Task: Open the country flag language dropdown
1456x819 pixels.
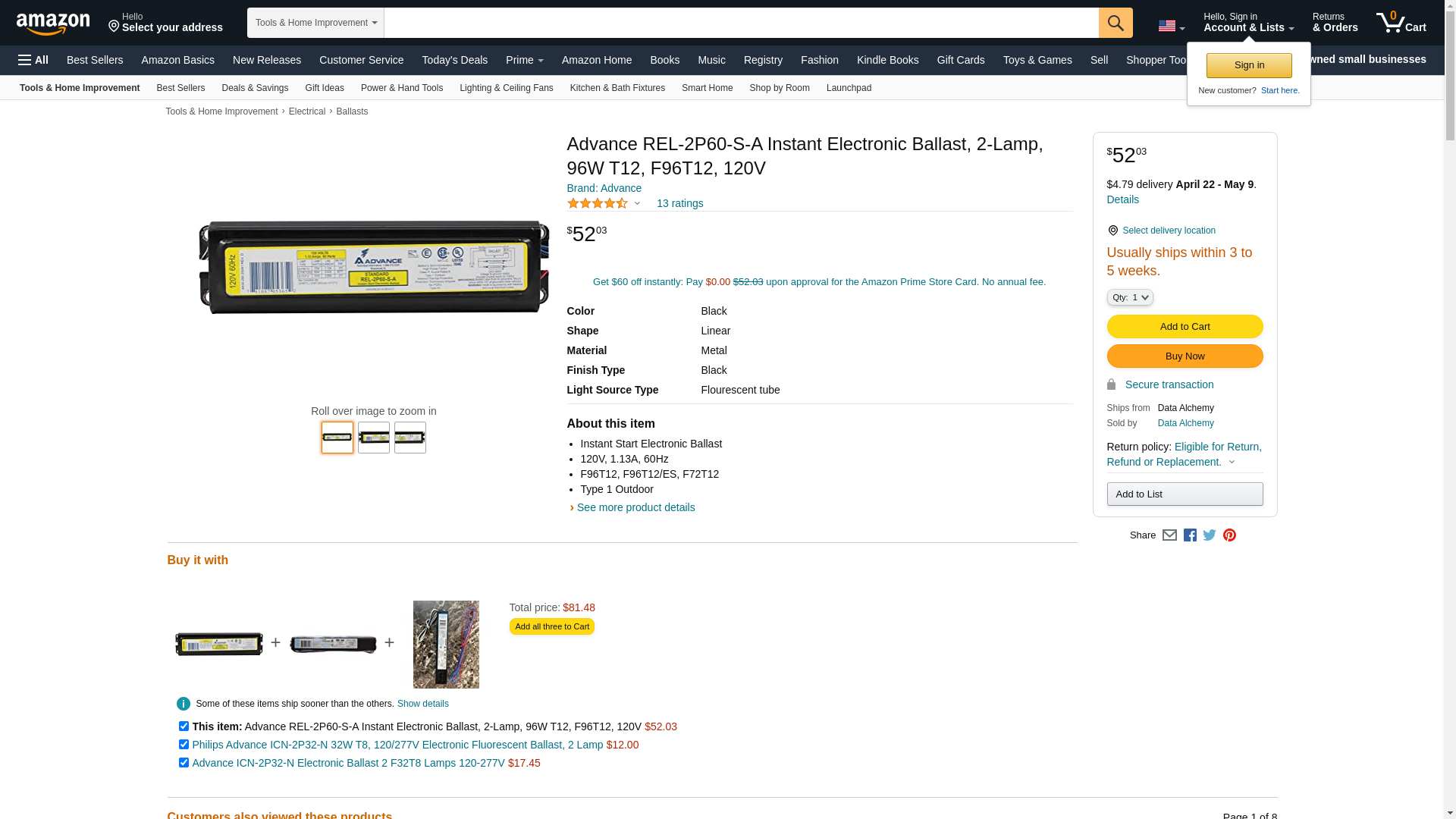Action: point(1171,27)
